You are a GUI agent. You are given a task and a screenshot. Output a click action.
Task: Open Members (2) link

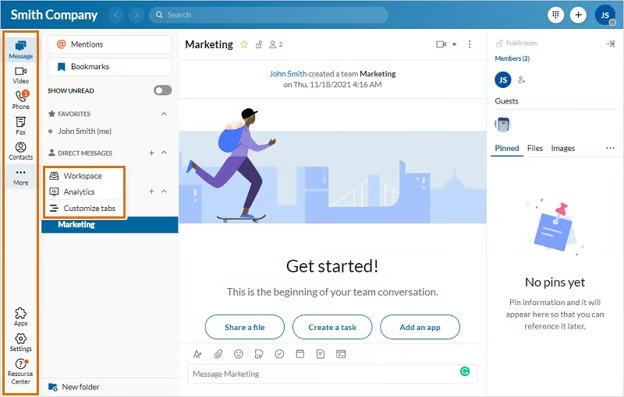pyautogui.click(x=512, y=58)
